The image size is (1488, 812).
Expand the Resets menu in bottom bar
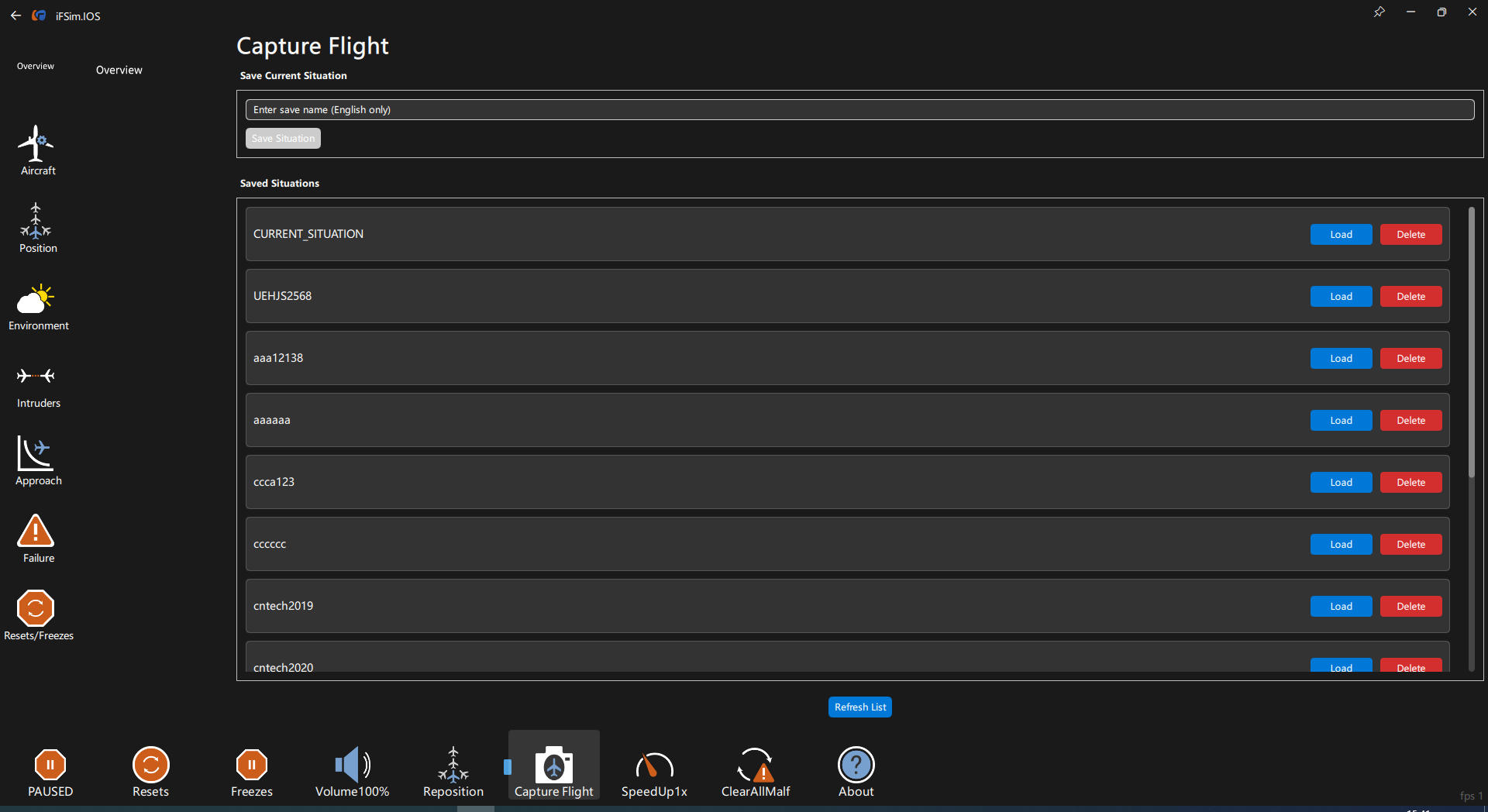click(150, 766)
